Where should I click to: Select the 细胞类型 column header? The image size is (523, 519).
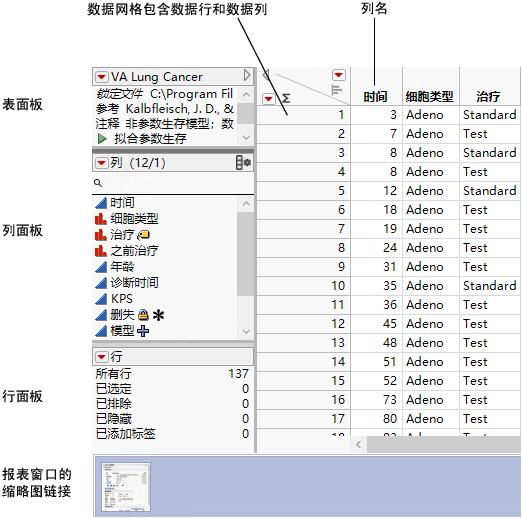pyautogui.click(x=430, y=97)
